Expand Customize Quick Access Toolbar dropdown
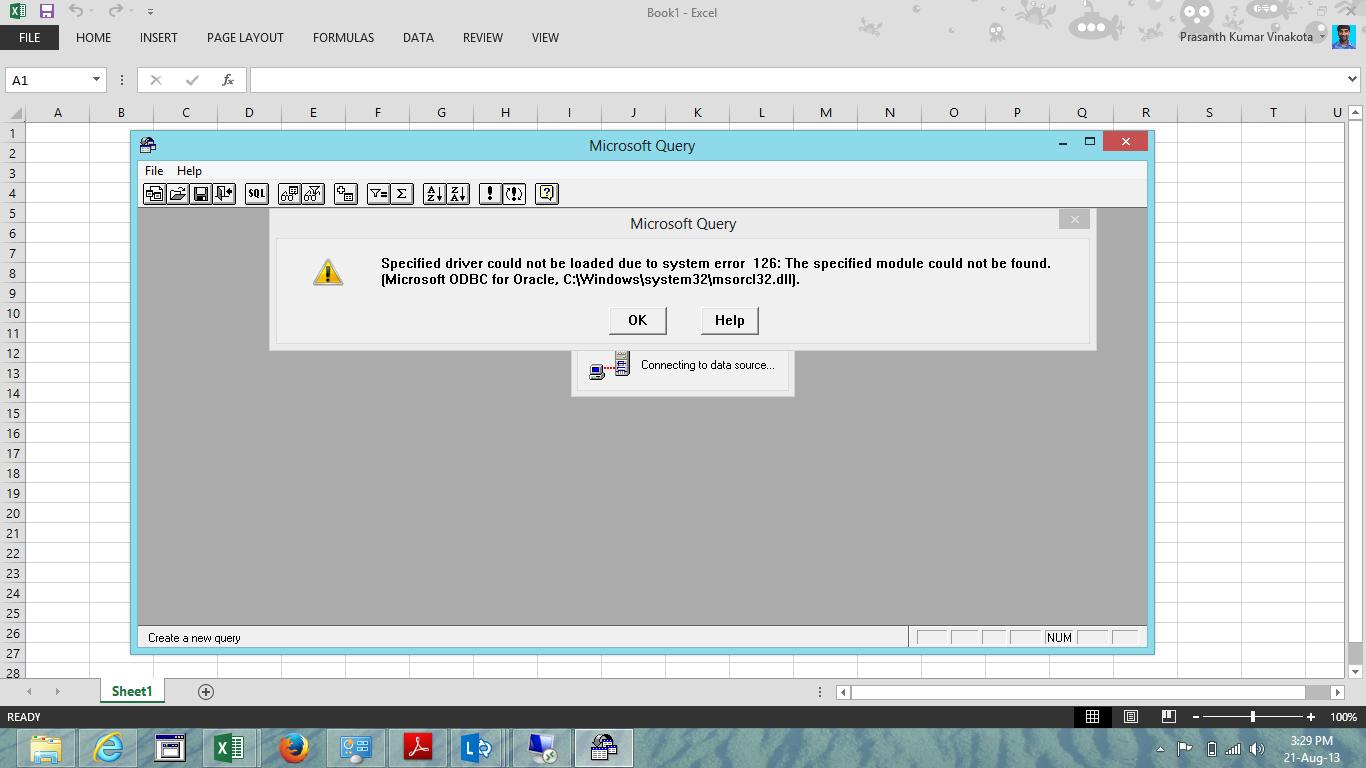Screen dimensions: 1366x768 point(150,12)
